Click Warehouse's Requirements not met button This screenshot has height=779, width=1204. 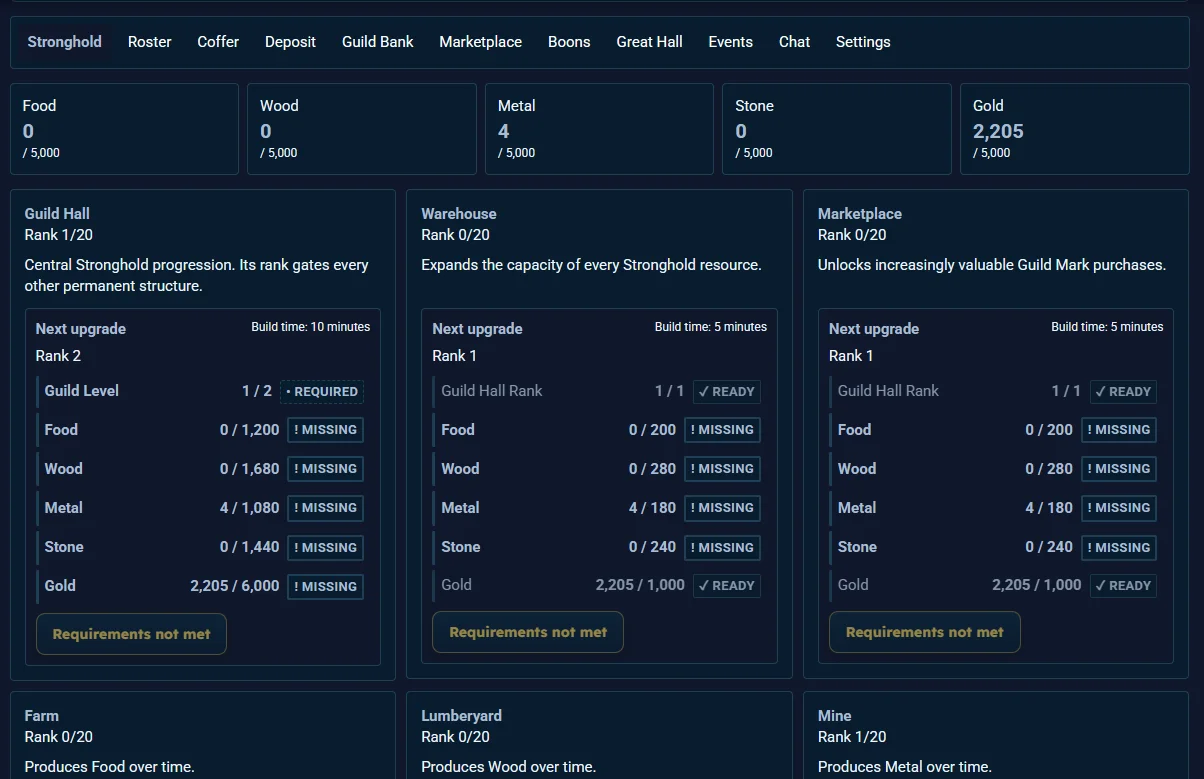[528, 632]
